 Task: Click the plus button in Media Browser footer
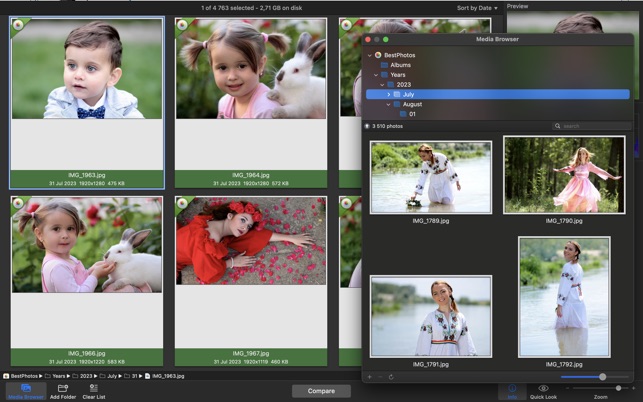tap(369, 377)
